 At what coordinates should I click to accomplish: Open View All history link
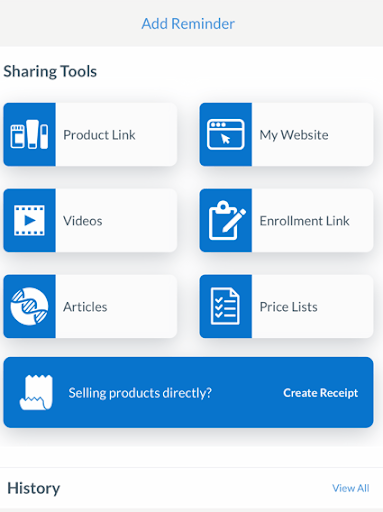(x=351, y=488)
